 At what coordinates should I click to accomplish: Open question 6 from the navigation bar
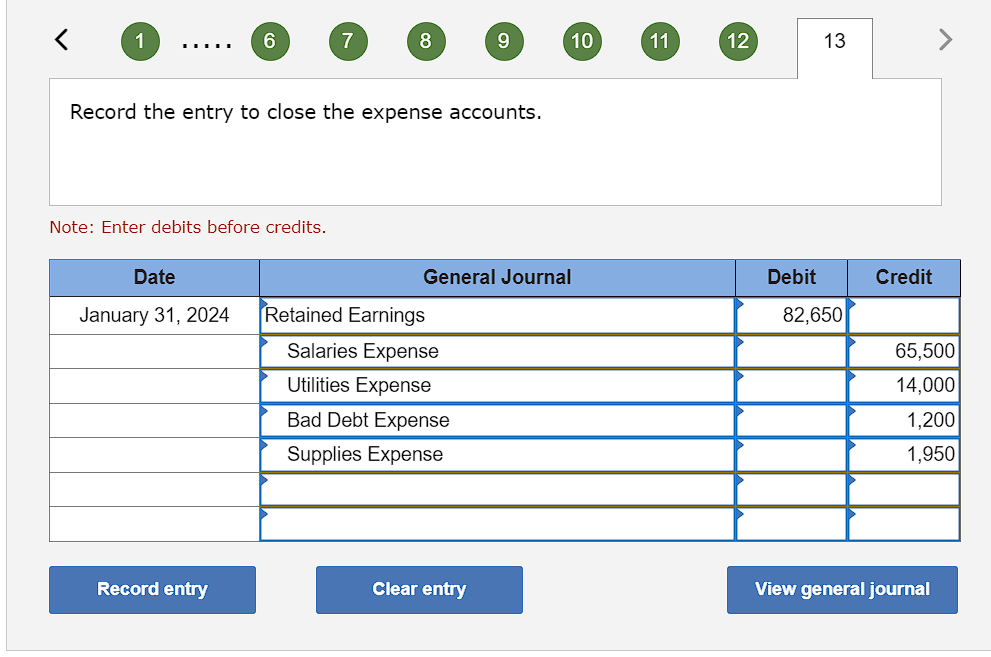[x=270, y=41]
